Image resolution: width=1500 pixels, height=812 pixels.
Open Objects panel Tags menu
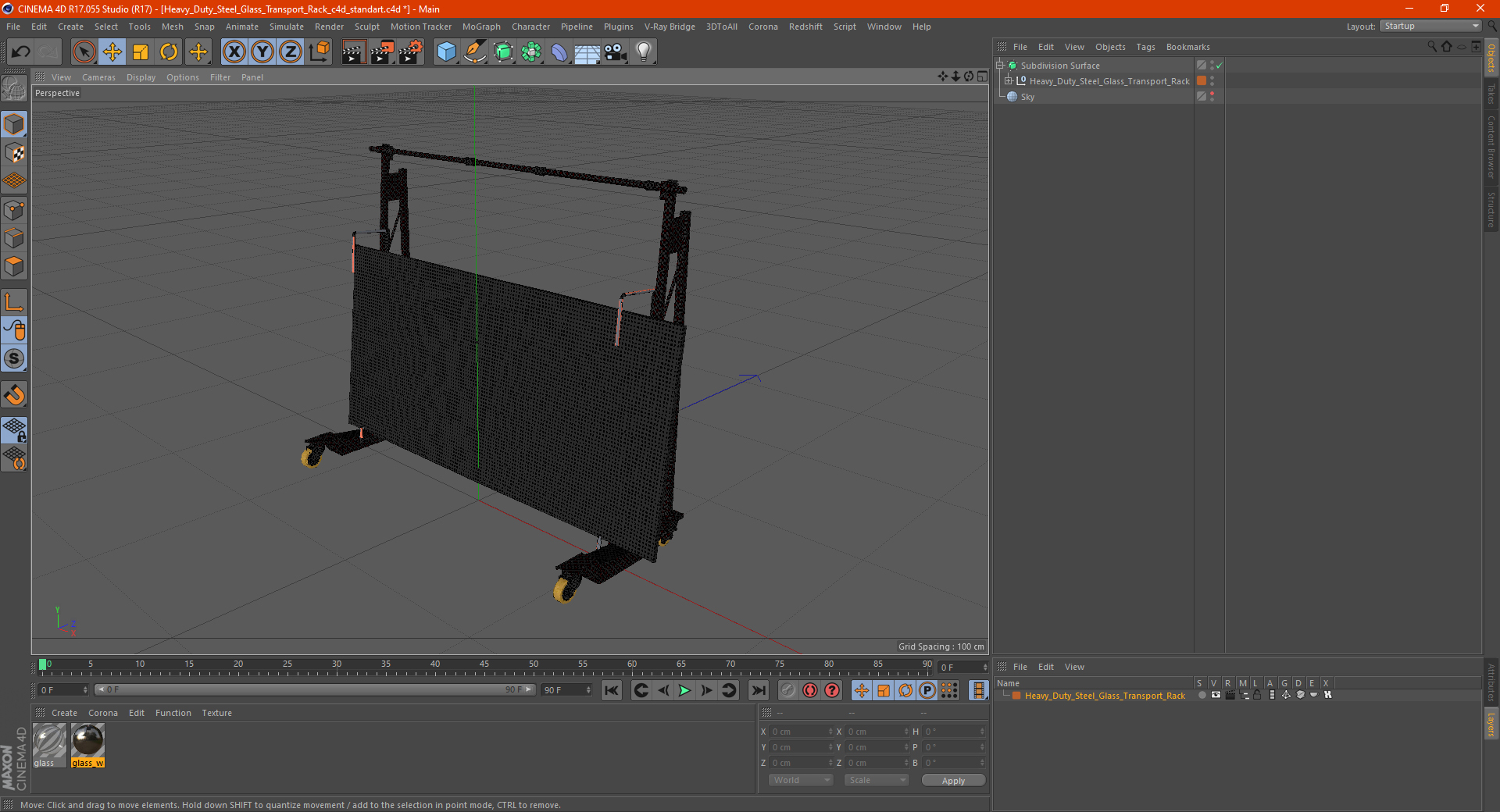pyautogui.click(x=1145, y=47)
